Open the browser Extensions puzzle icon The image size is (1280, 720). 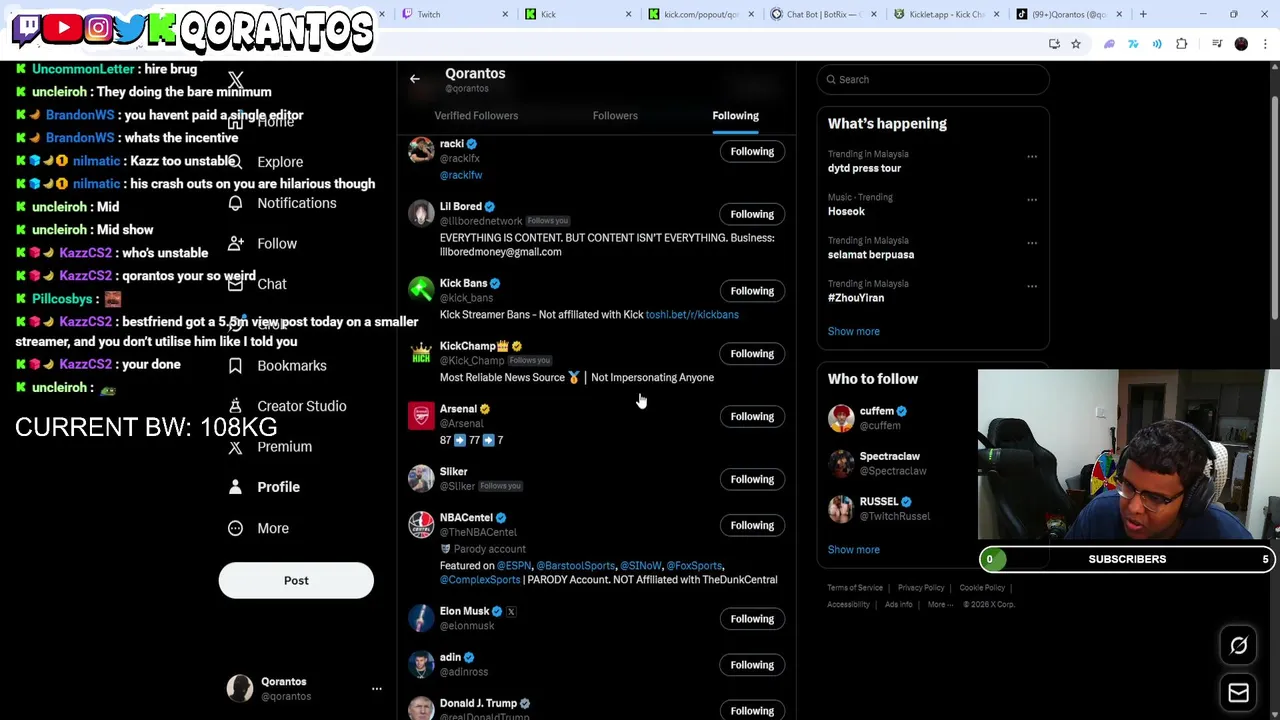point(1182,44)
